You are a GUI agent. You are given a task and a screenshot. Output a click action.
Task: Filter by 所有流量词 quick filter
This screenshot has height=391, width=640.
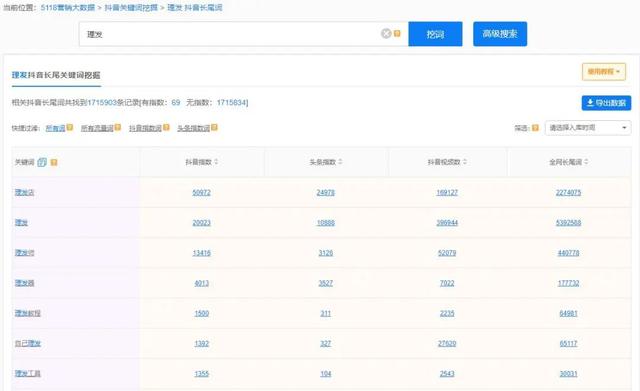point(97,128)
